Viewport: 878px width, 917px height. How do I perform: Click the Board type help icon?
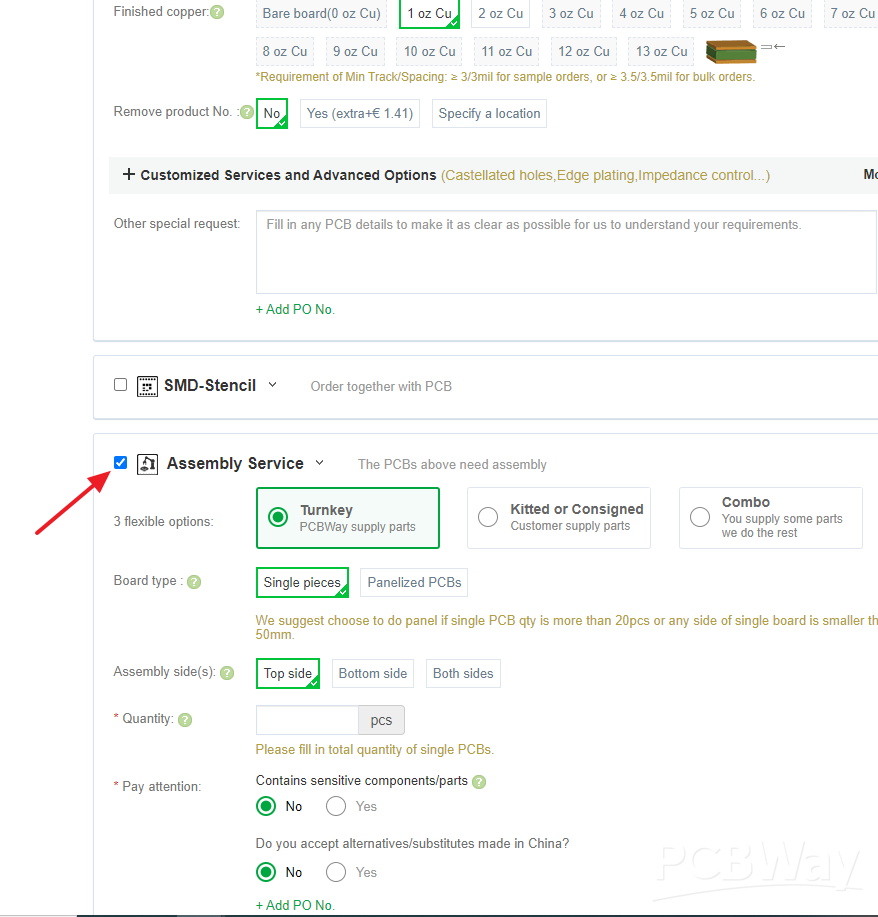coord(193,581)
